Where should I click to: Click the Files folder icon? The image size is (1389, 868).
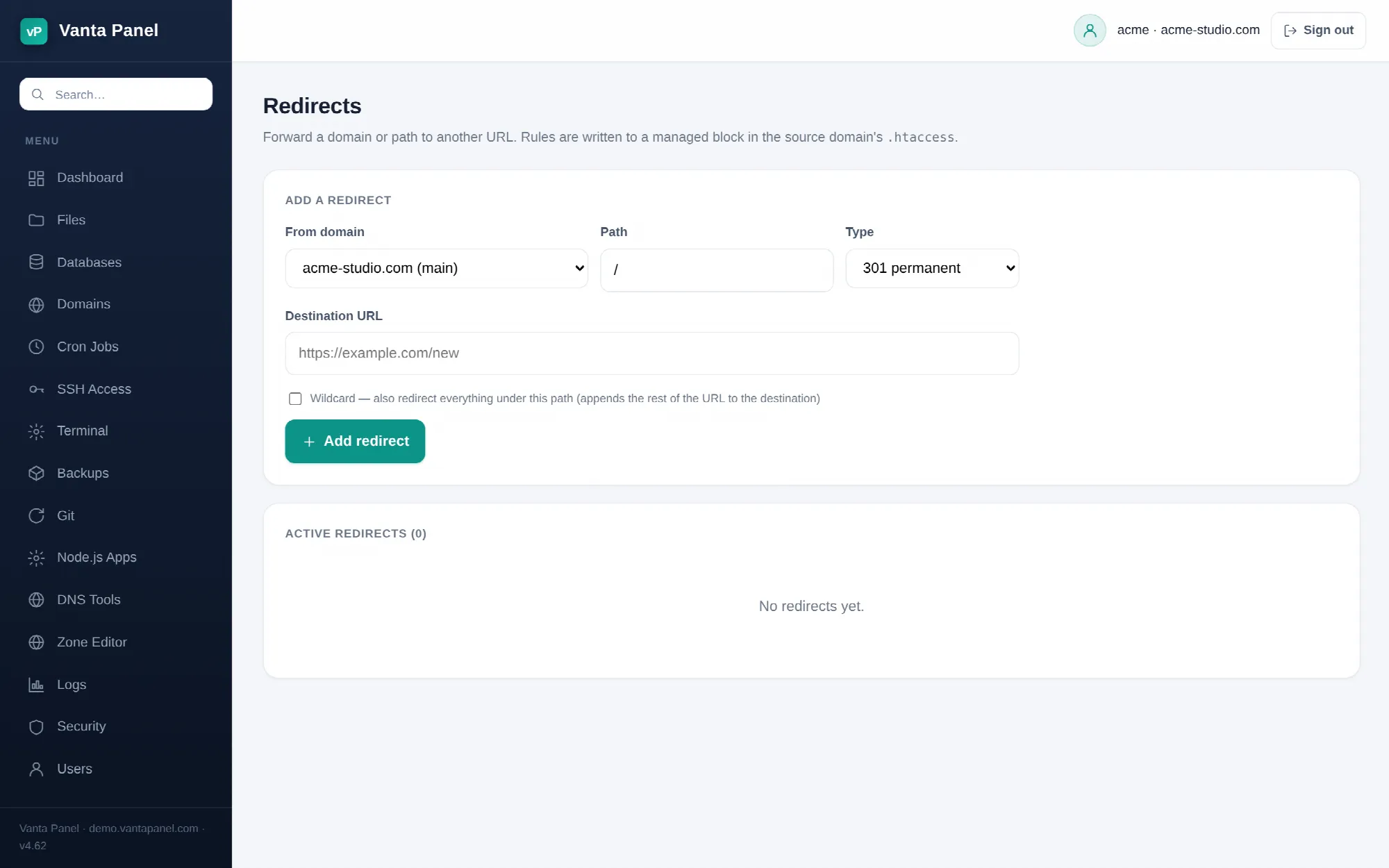click(x=36, y=220)
